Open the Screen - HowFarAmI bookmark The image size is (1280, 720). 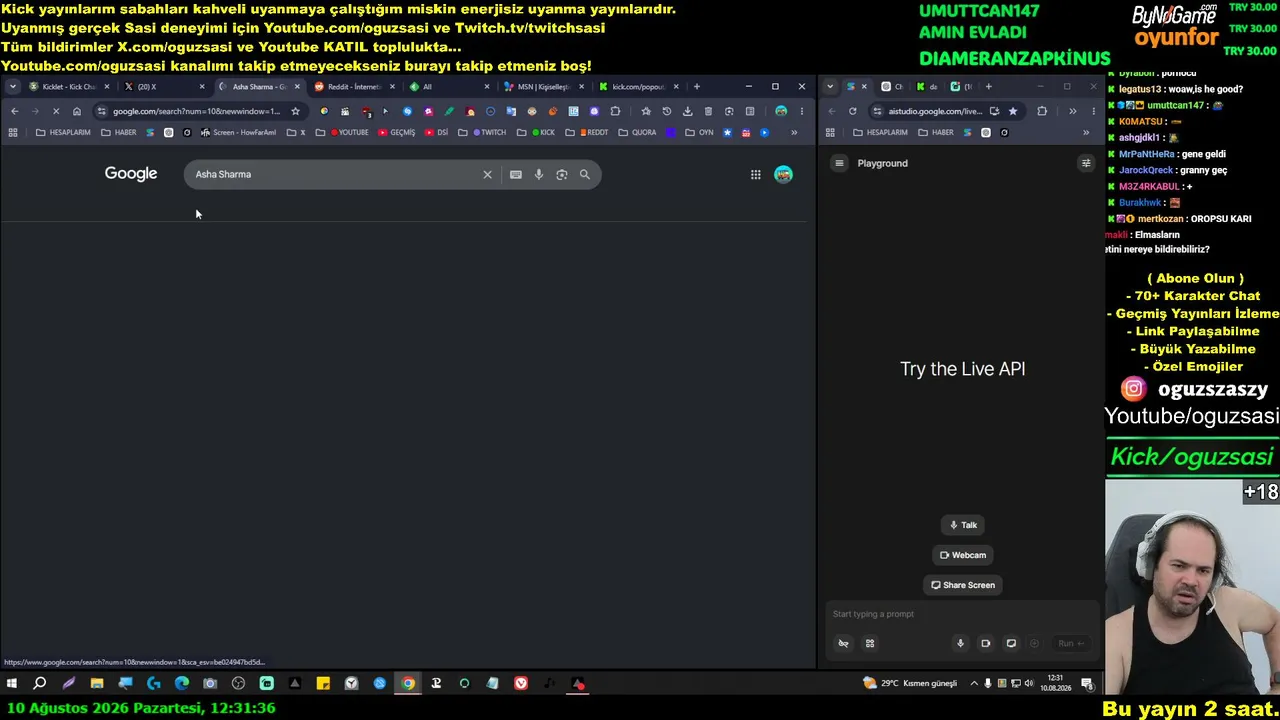(x=238, y=132)
